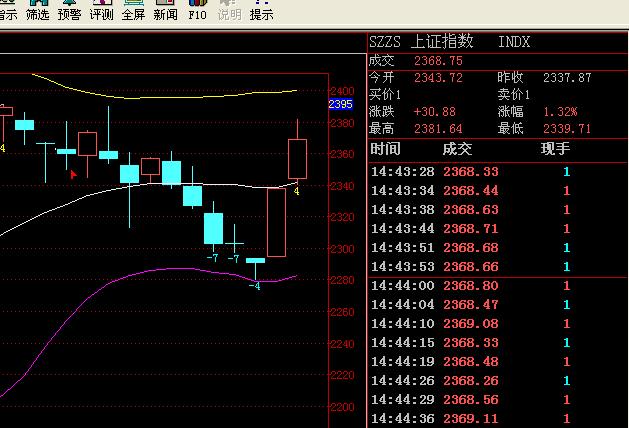Click the F10 company info icon
This screenshot has width=629, height=428.
[x=197, y=11]
